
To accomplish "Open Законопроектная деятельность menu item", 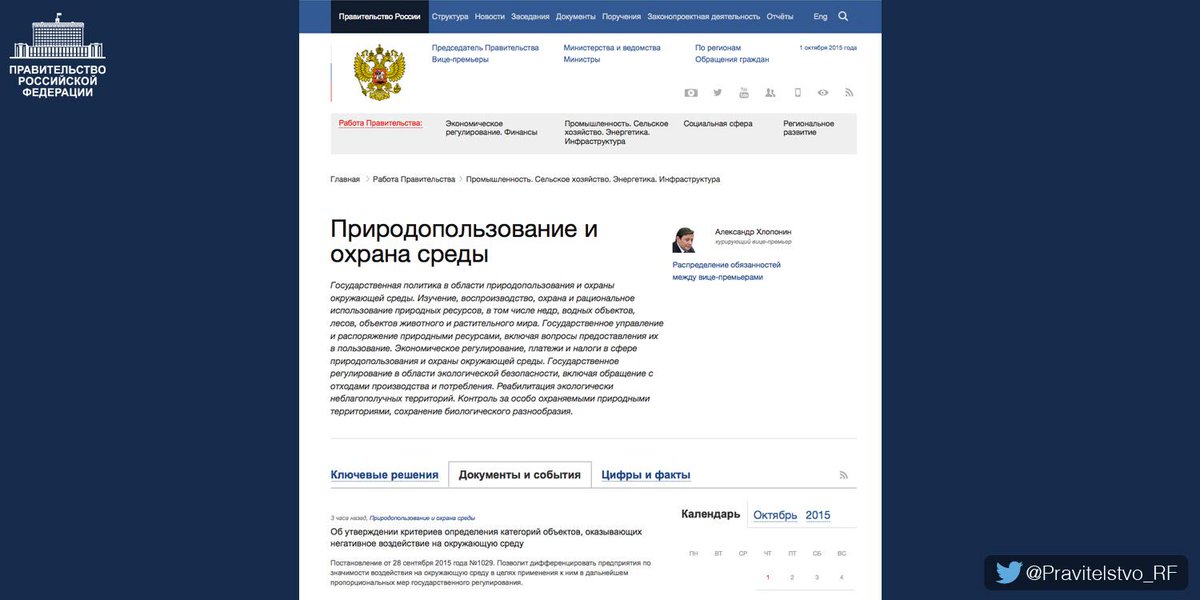I will click(704, 17).
